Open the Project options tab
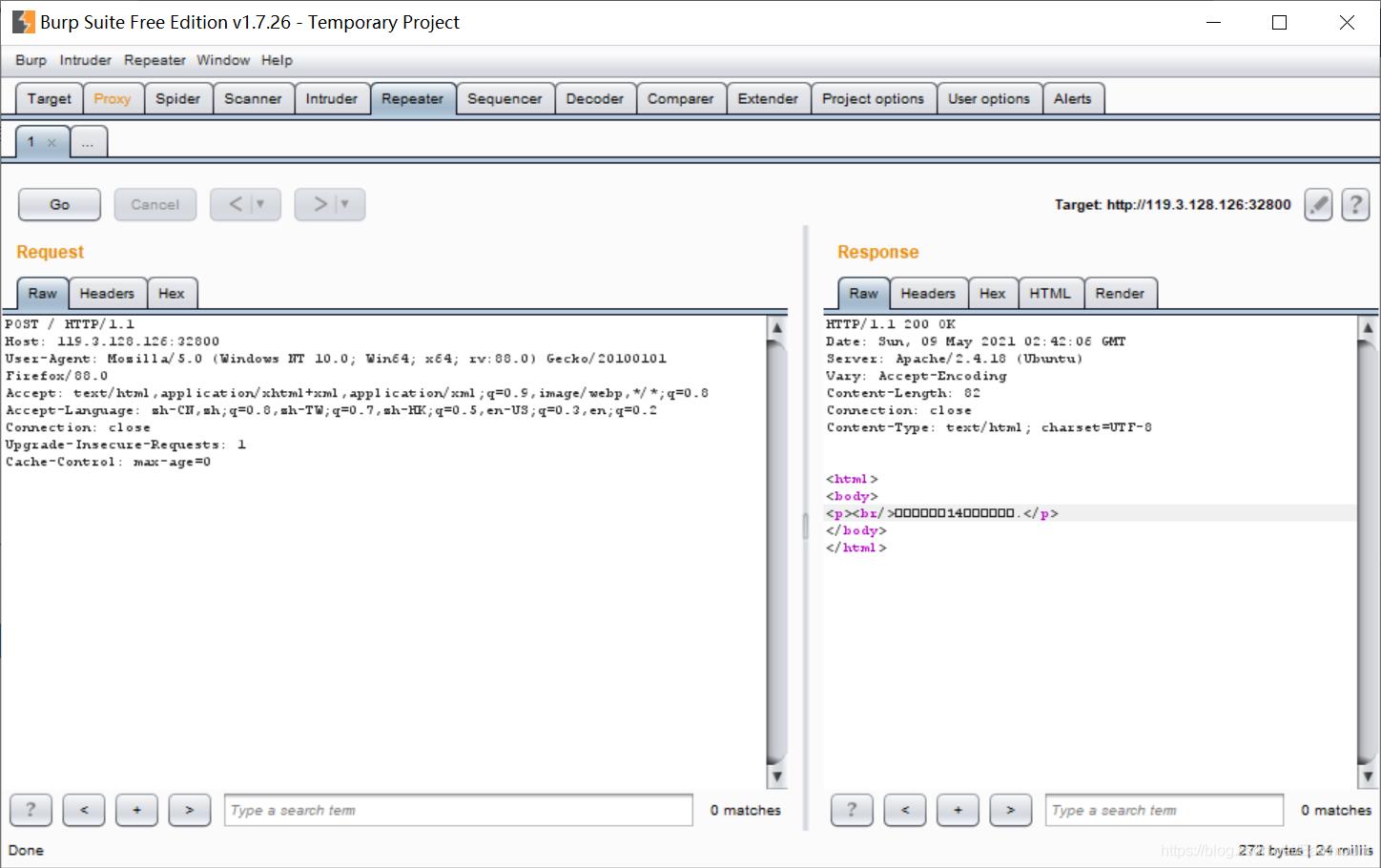The height and width of the screenshot is (868, 1381). (873, 98)
